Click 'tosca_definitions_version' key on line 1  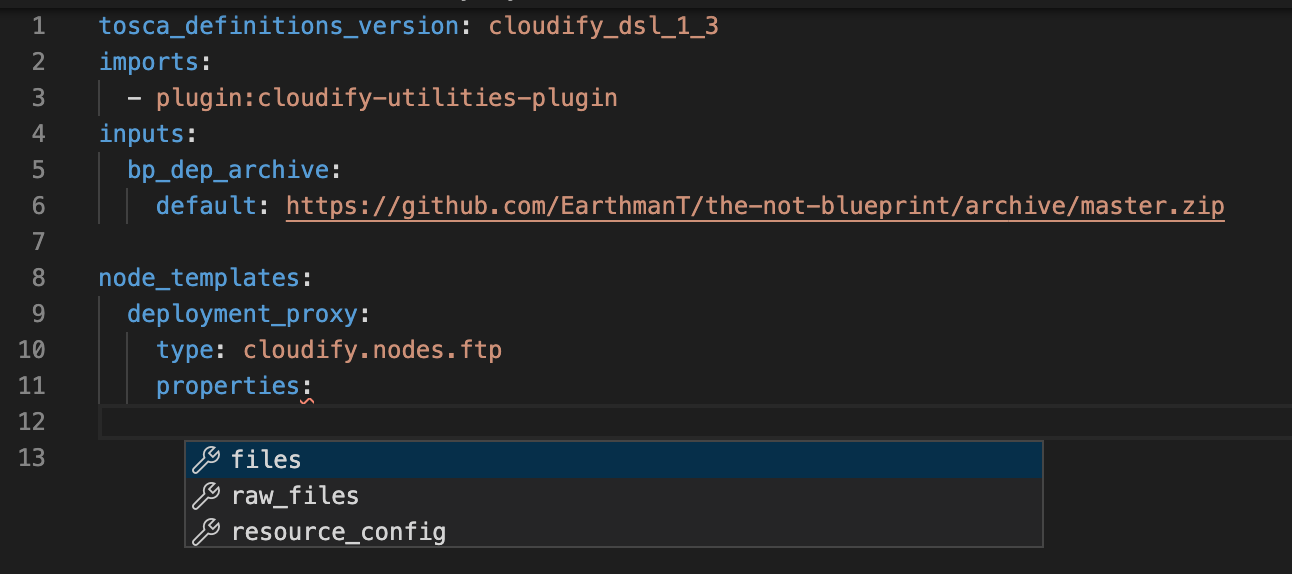point(279,26)
